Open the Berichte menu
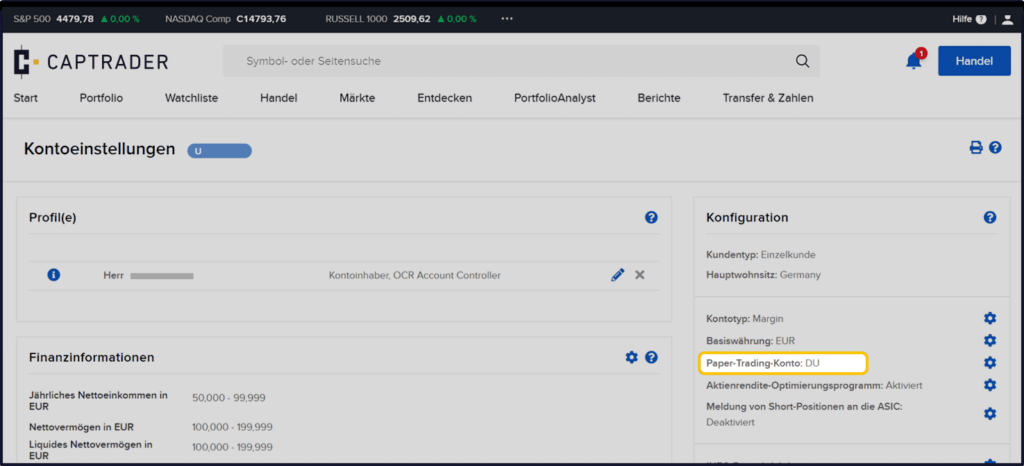 (659, 98)
